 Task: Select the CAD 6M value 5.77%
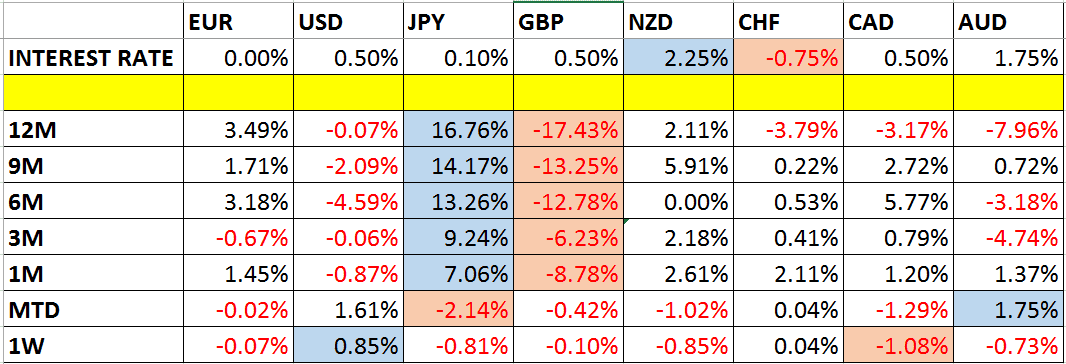click(898, 201)
